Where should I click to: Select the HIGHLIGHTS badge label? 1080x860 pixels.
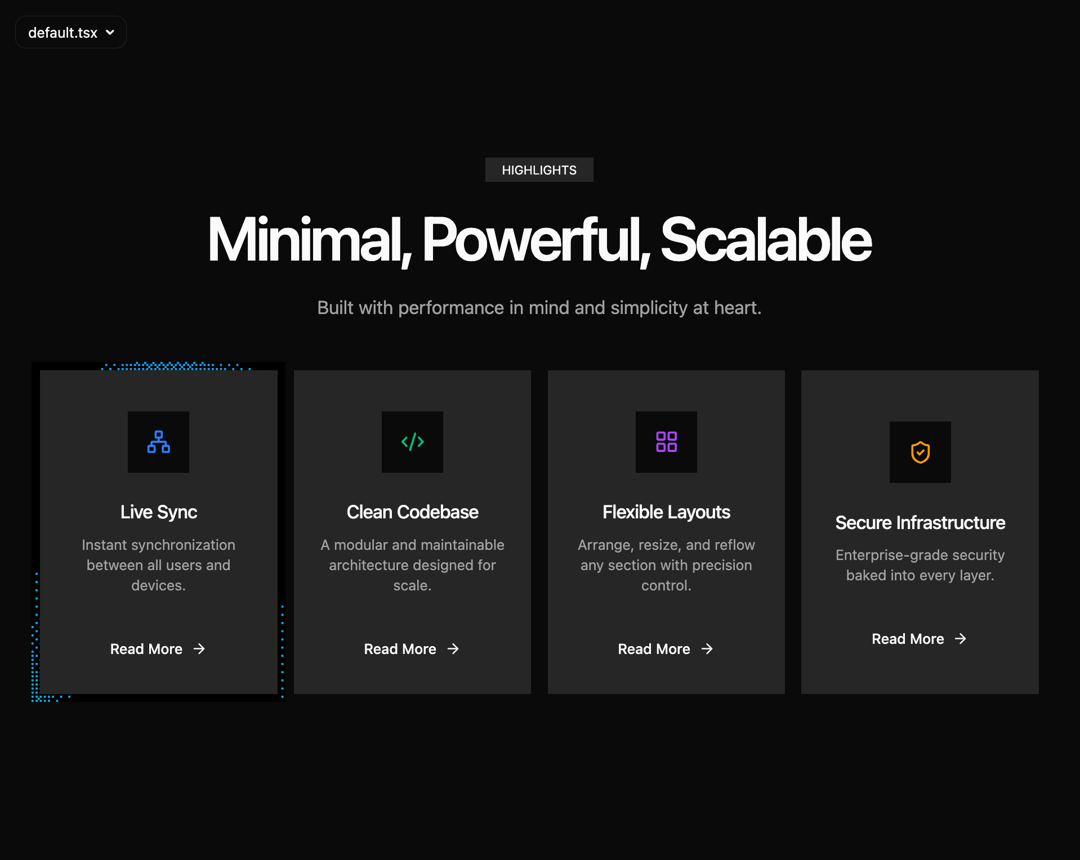tap(539, 170)
